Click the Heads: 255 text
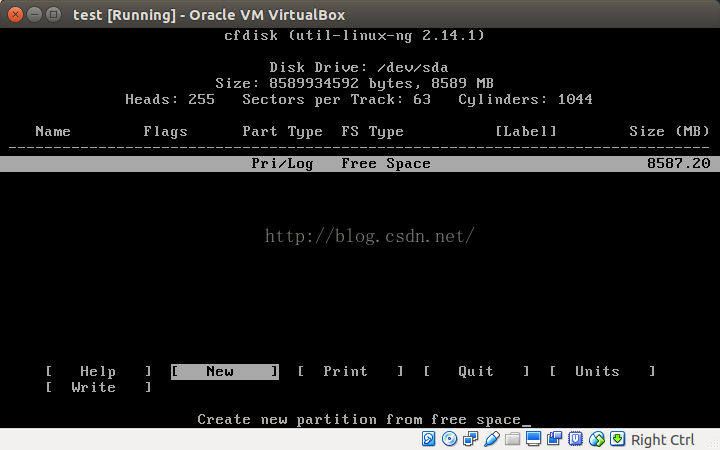The height and width of the screenshot is (450, 720). (x=170, y=100)
